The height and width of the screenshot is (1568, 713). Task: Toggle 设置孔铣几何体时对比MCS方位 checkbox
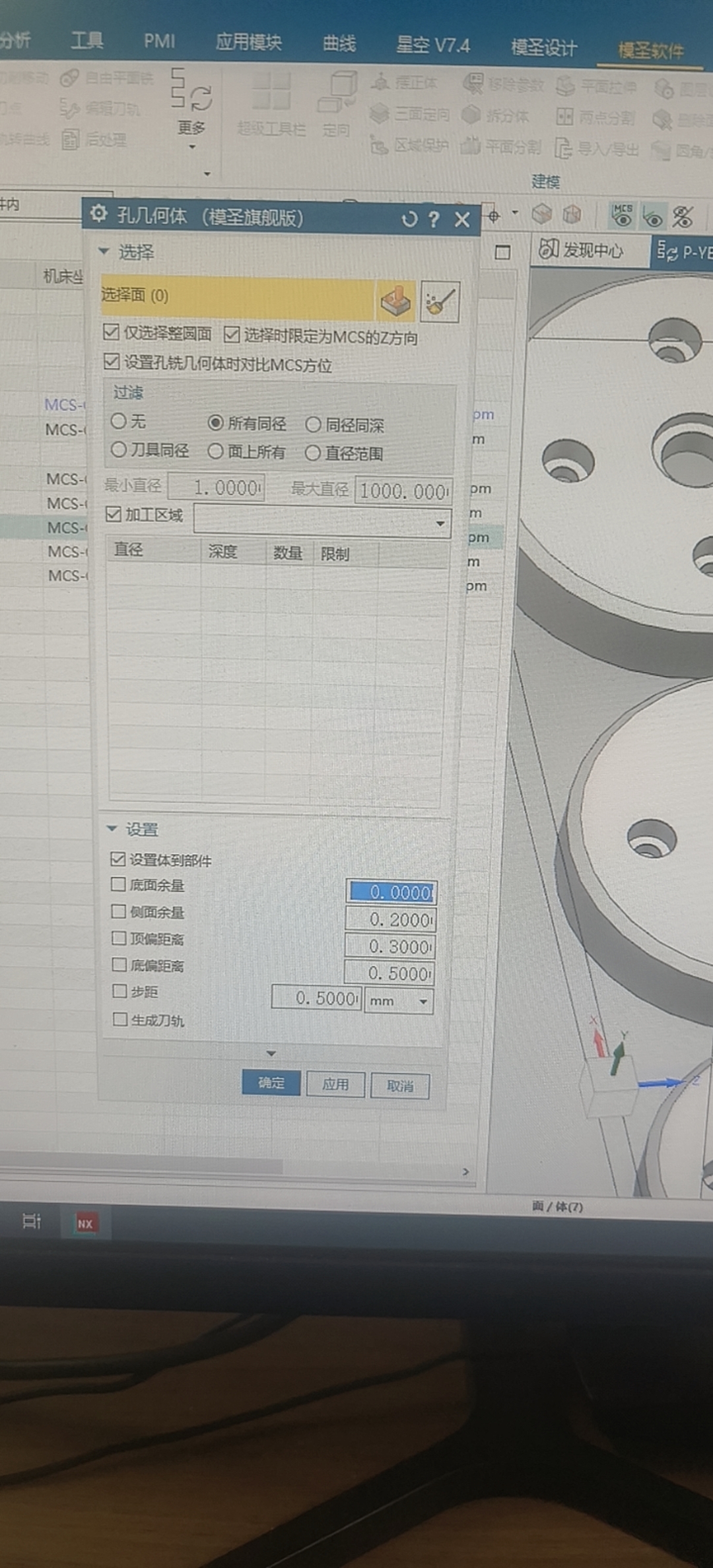(112, 362)
